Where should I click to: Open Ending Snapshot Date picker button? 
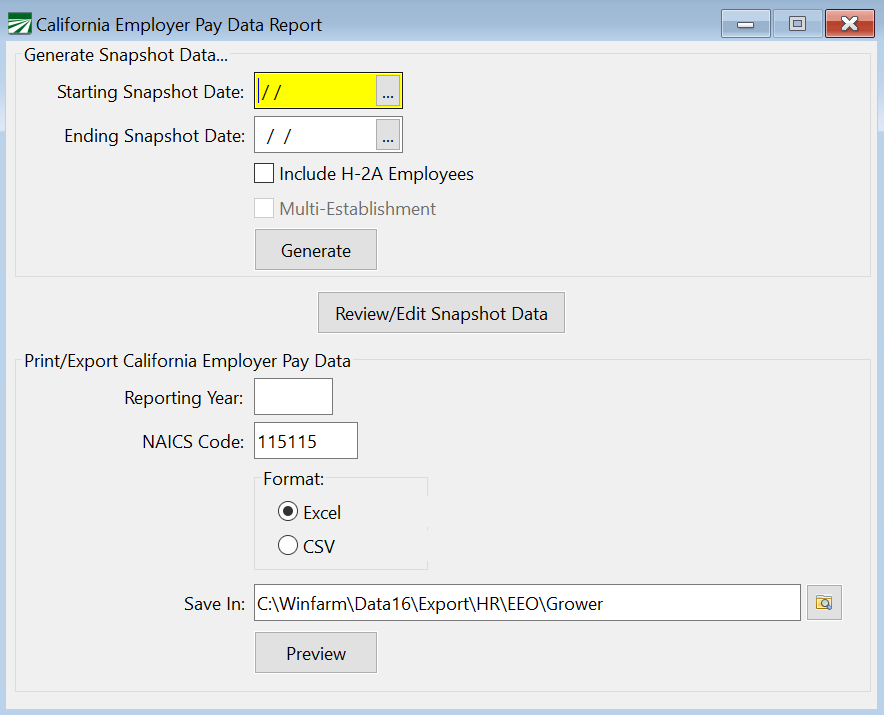[388, 136]
